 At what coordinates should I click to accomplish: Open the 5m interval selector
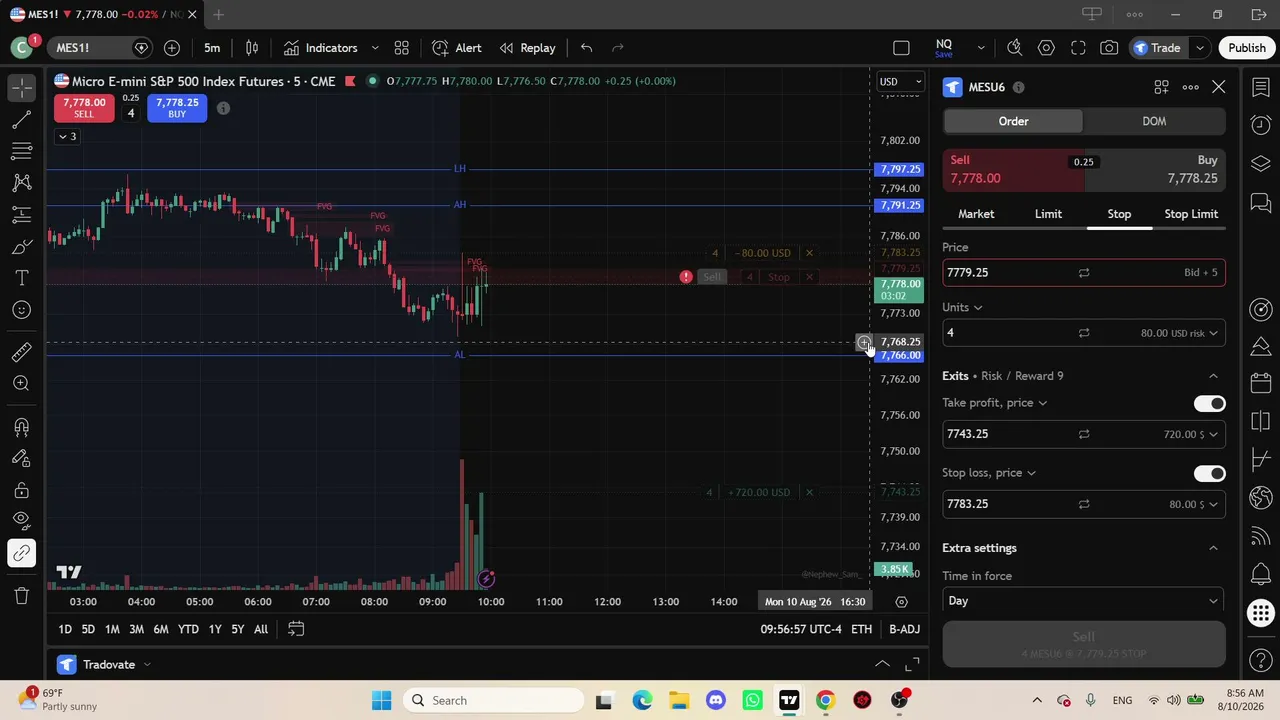pyautogui.click(x=212, y=48)
